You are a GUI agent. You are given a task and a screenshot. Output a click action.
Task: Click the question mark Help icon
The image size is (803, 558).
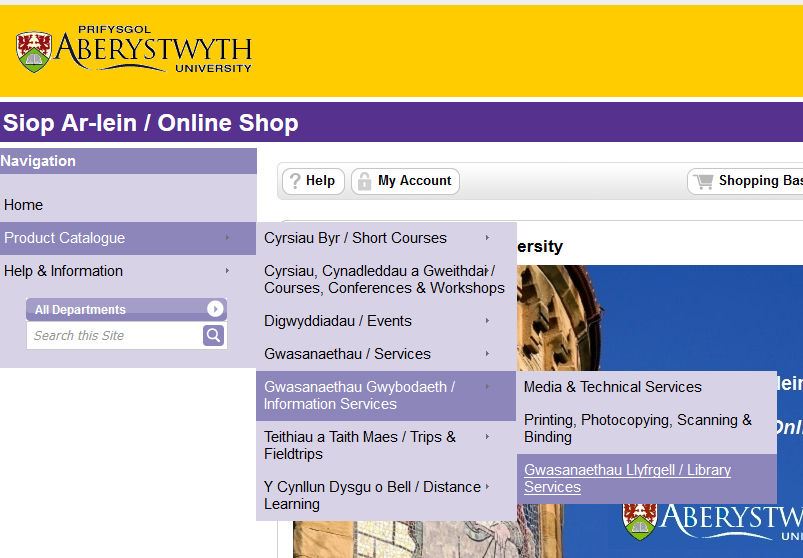coord(295,181)
